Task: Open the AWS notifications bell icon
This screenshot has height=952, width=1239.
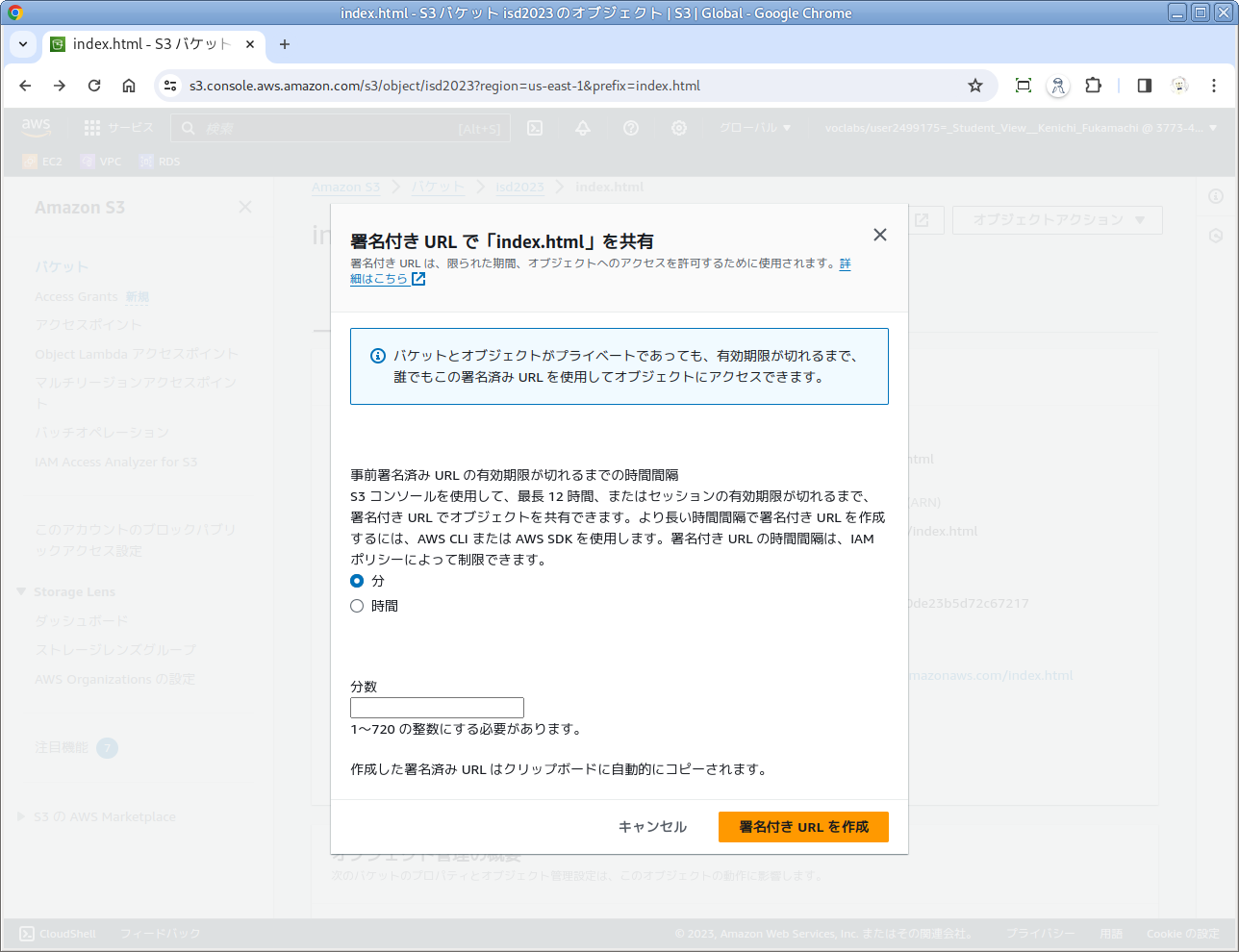Action: coord(583,128)
